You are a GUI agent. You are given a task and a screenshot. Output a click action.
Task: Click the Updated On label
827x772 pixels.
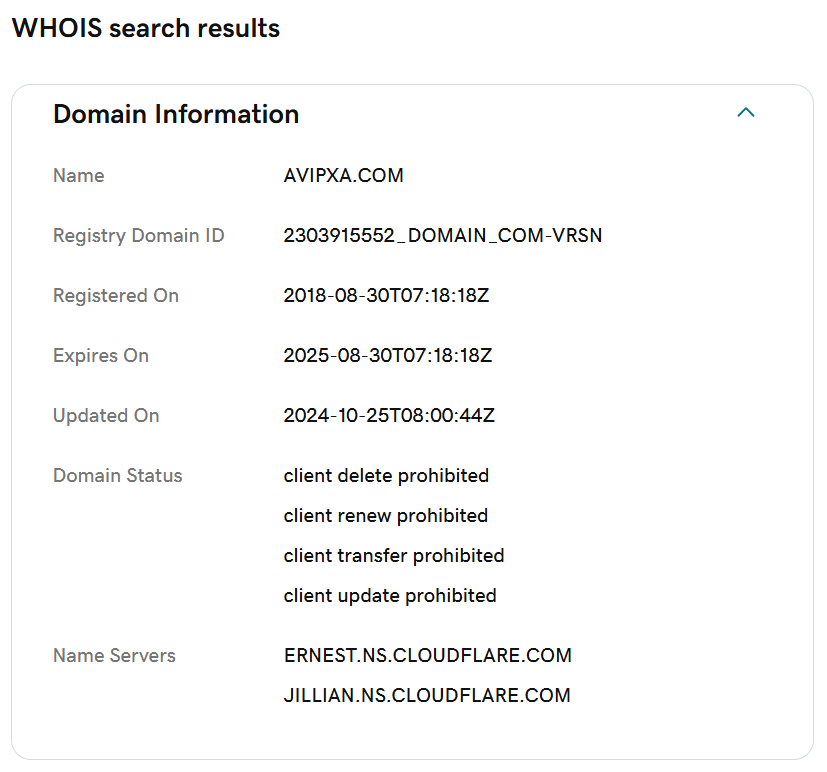click(106, 416)
